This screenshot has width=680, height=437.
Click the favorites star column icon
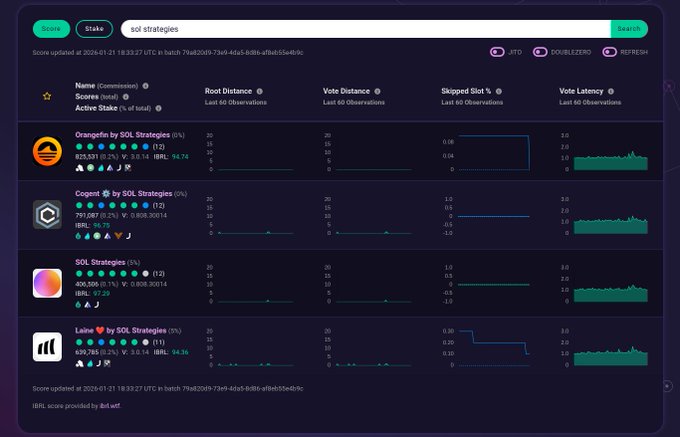coord(46,96)
